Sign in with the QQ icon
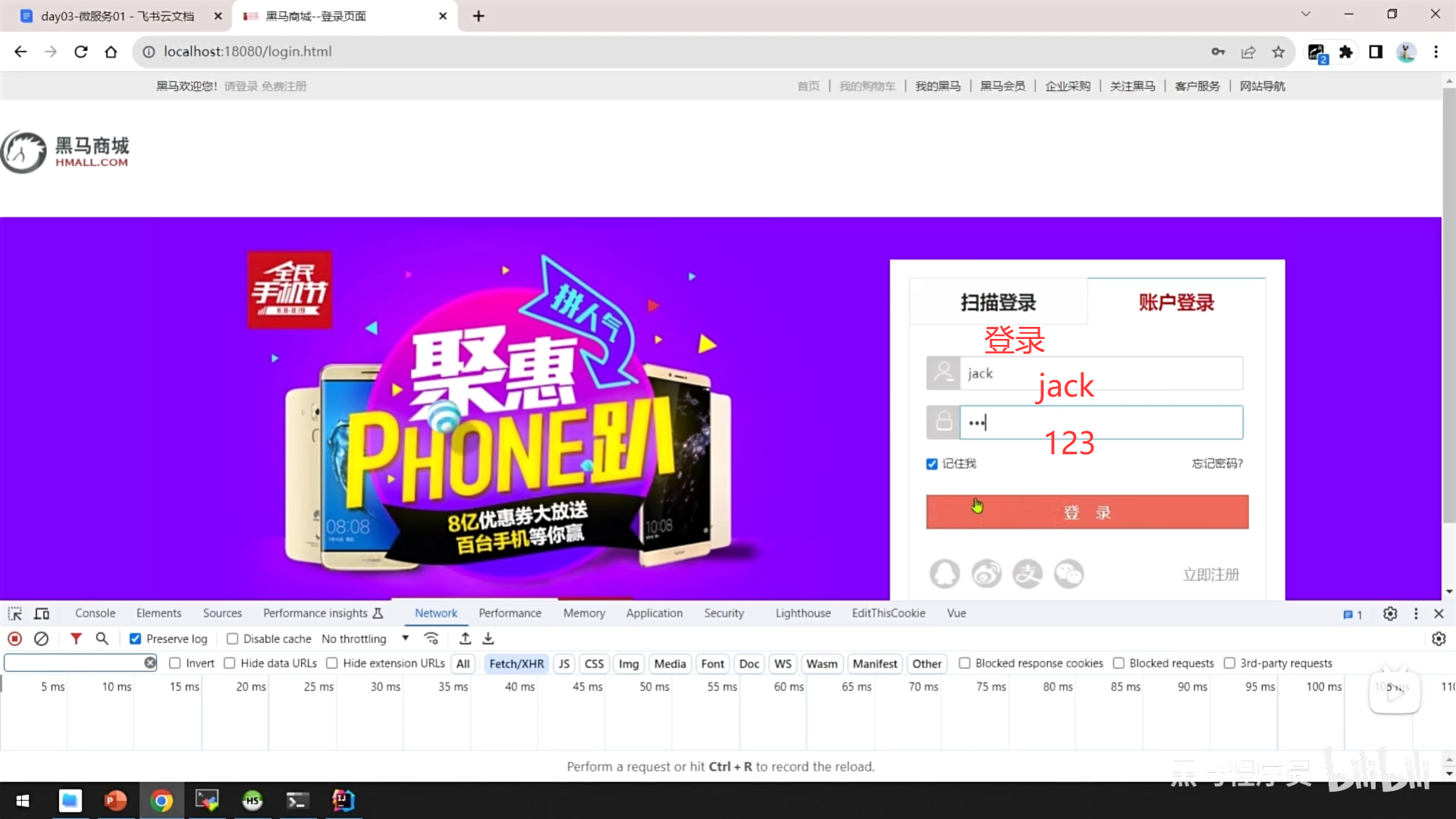Viewport: 1456px width, 819px height. [944, 574]
